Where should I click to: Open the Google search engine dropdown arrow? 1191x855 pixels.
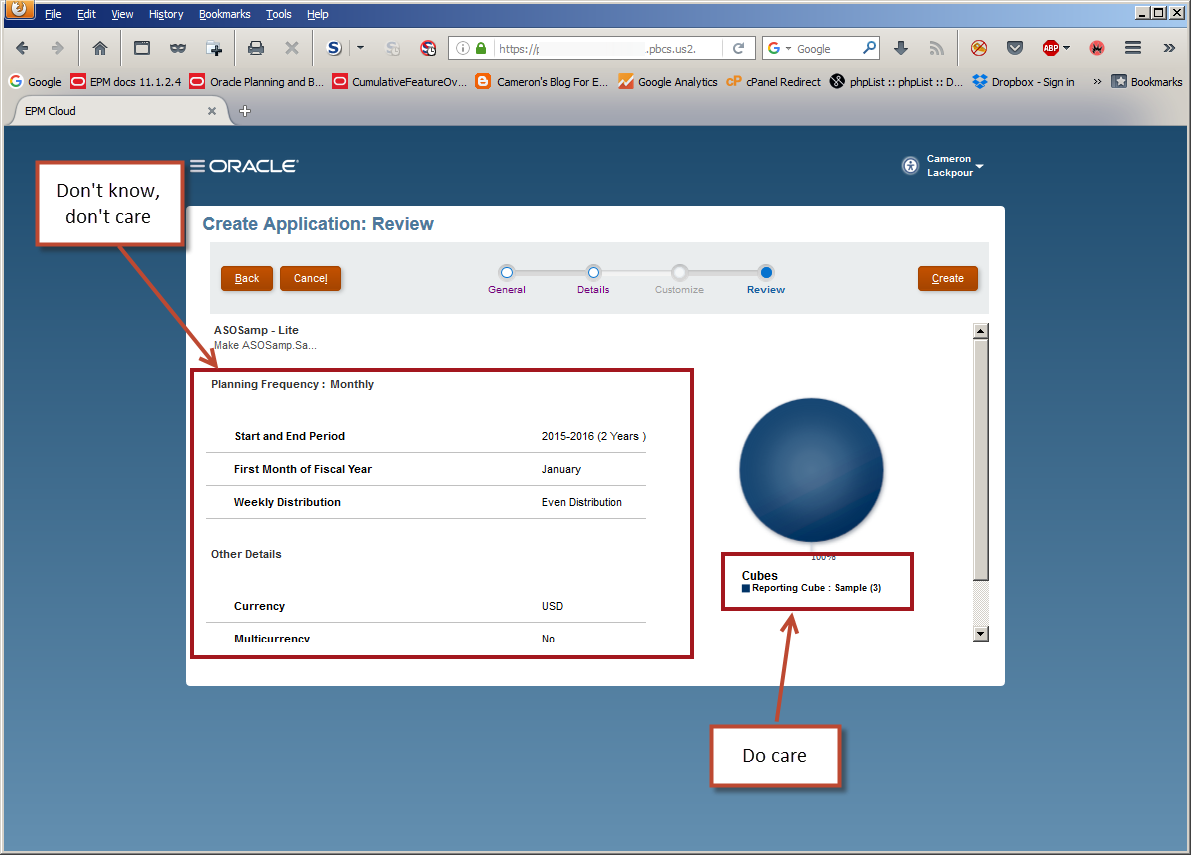tap(788, 49)
